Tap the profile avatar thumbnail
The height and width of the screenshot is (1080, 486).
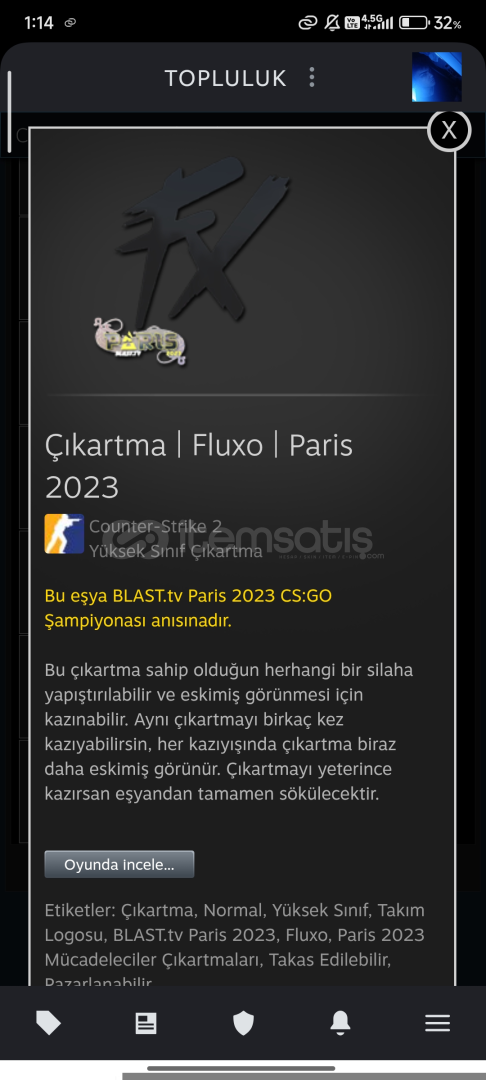[436, 77]
